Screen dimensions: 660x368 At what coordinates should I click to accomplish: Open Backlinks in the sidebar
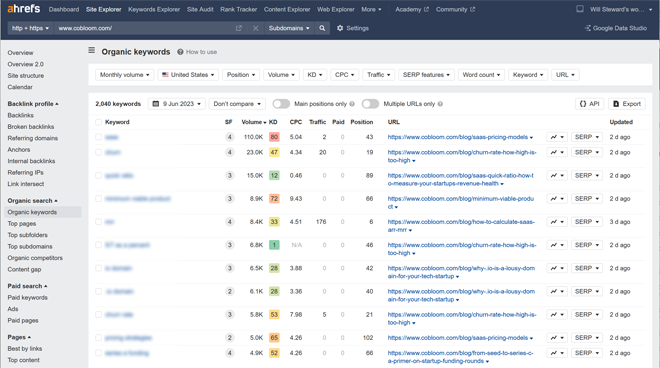point(21,115)
